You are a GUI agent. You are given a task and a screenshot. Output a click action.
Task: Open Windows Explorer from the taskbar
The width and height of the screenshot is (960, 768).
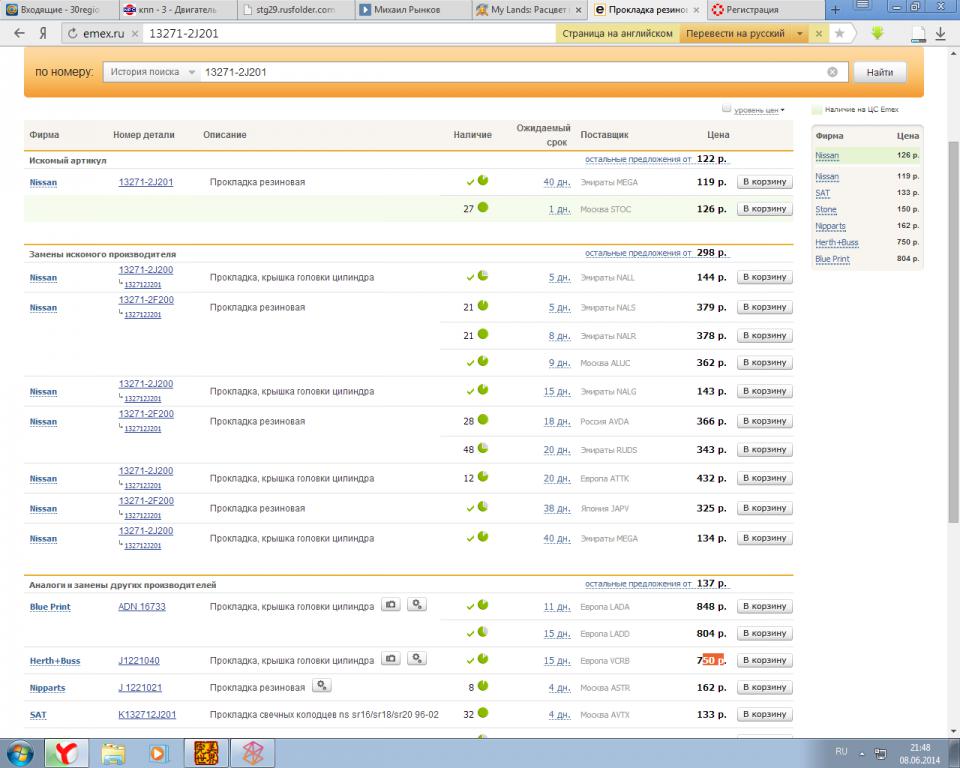pyautogui.click(x=113, y=753)
